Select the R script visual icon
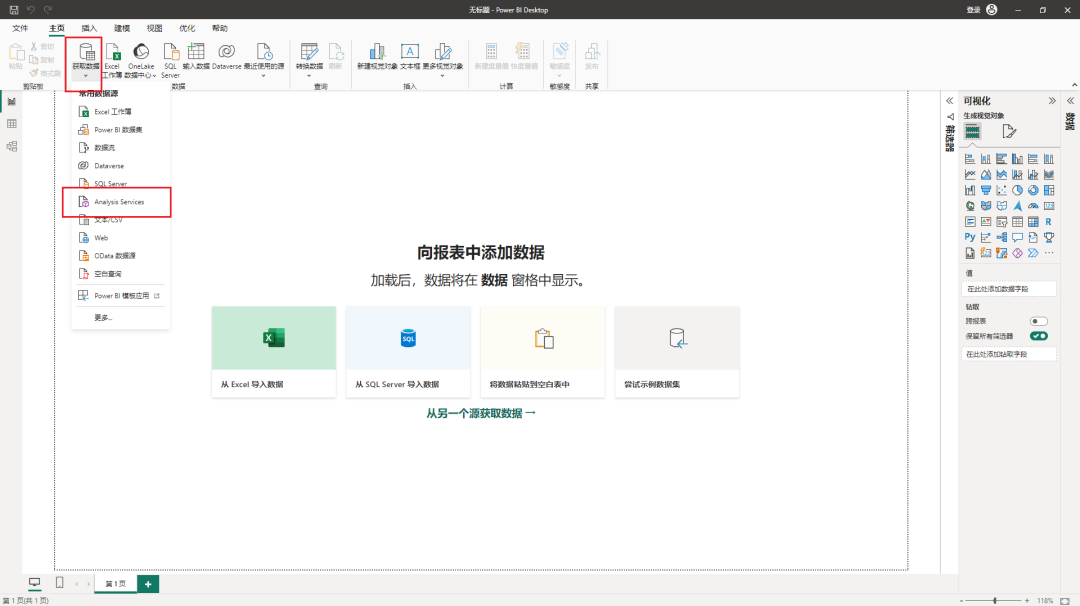Screen dimensions: 1080x606 click(x=1048, y=222)
